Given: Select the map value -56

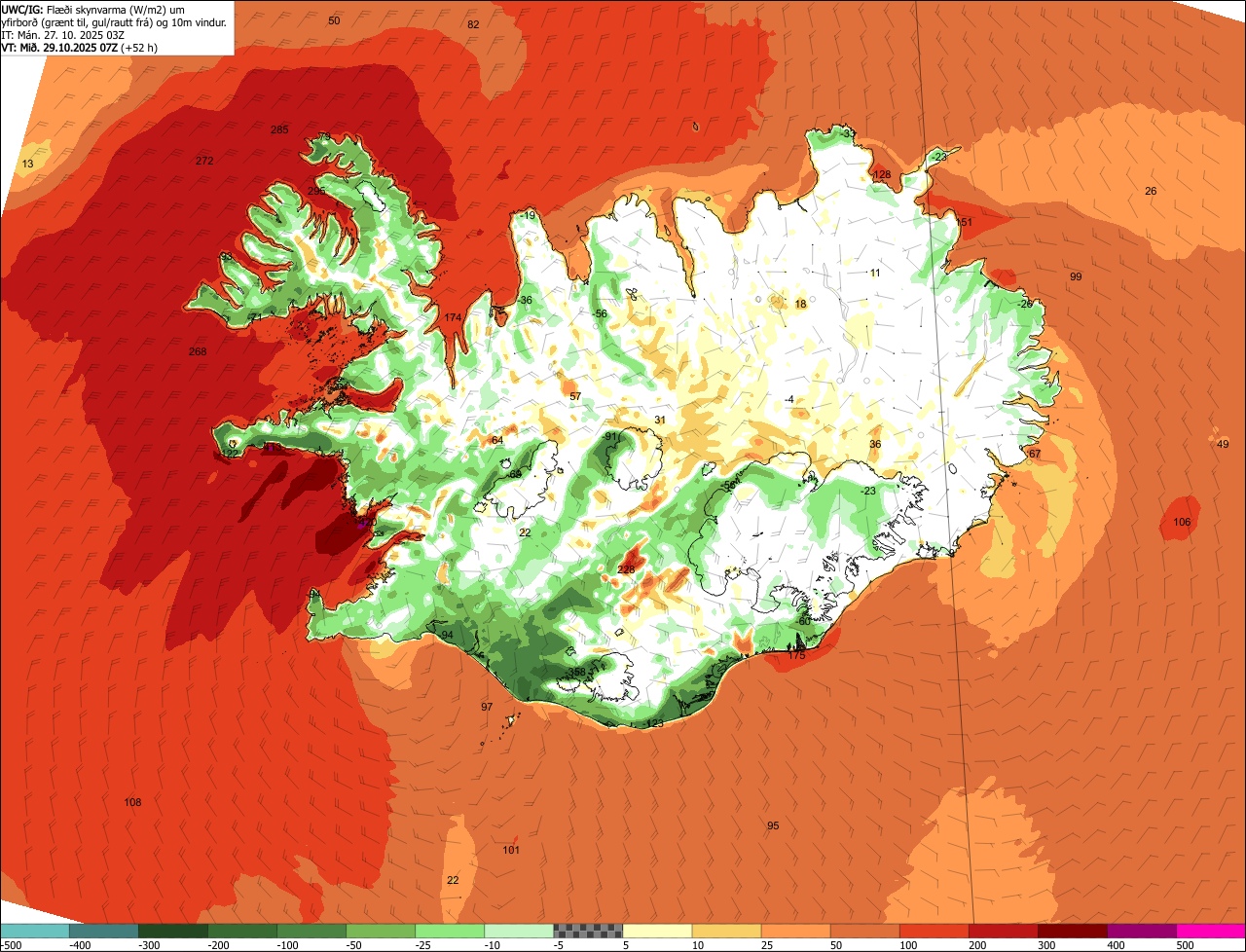Looking at the screenshot, I should [x=600, y=313].
